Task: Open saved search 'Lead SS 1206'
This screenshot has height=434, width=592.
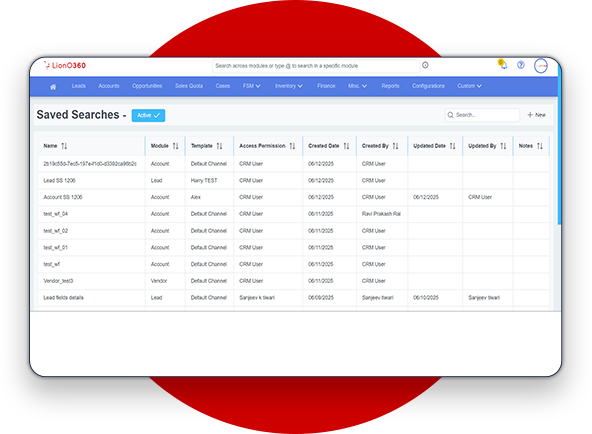Action: (x=59, y=181)
